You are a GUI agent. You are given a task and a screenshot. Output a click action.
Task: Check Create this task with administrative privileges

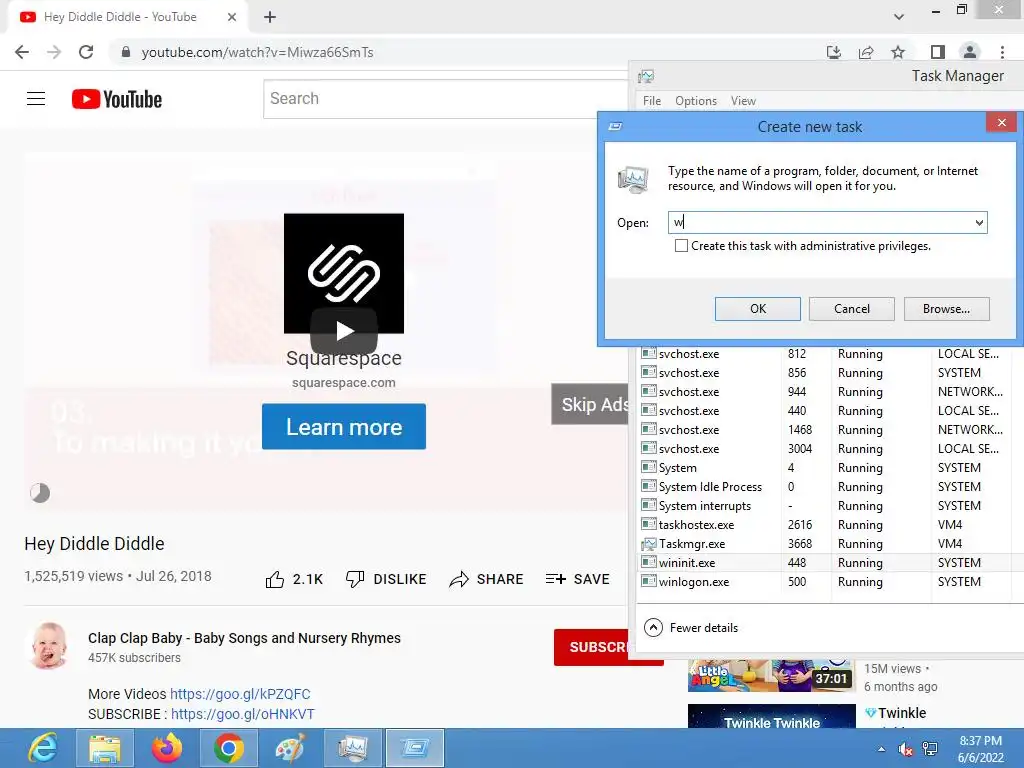(x=681, y=246)
